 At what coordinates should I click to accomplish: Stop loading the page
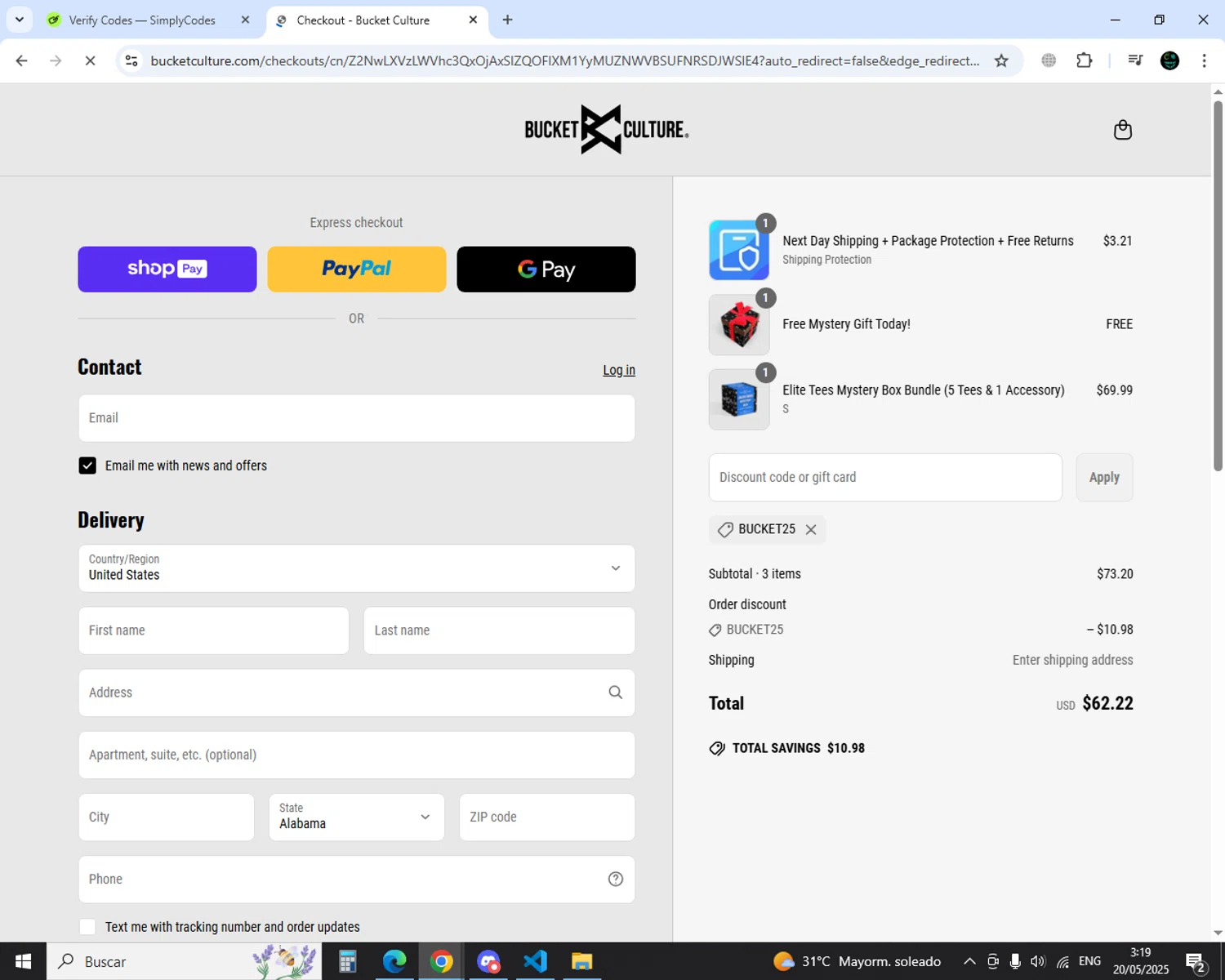[x=90, y=60]
